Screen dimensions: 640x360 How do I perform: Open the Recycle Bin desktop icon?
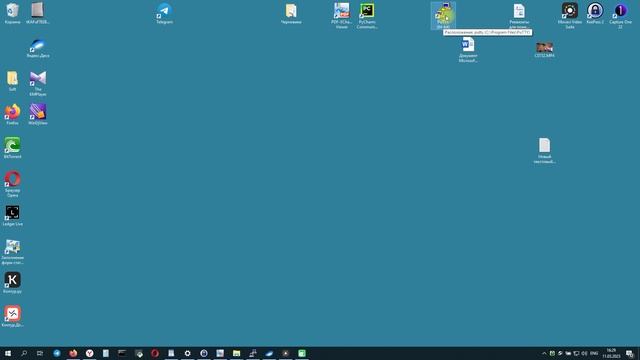coord(12,13)
